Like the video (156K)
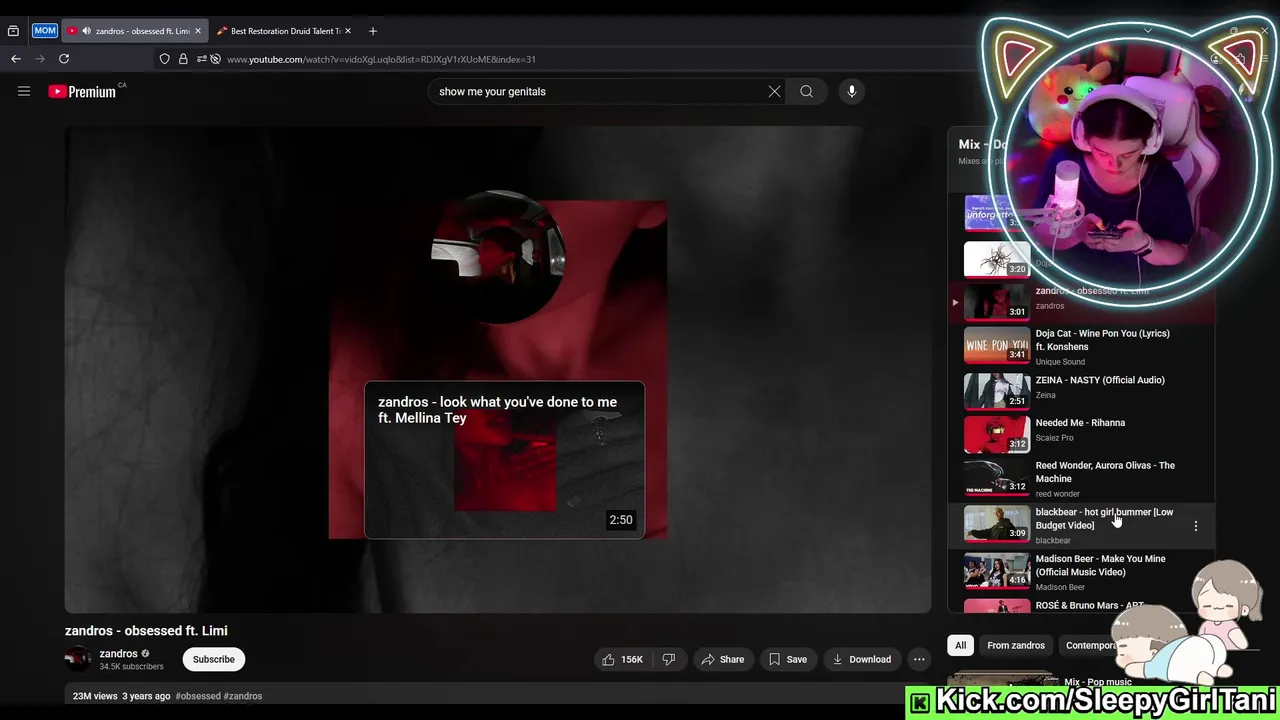The height and width of the screenshot is (720, 1280). coord(621,659)
